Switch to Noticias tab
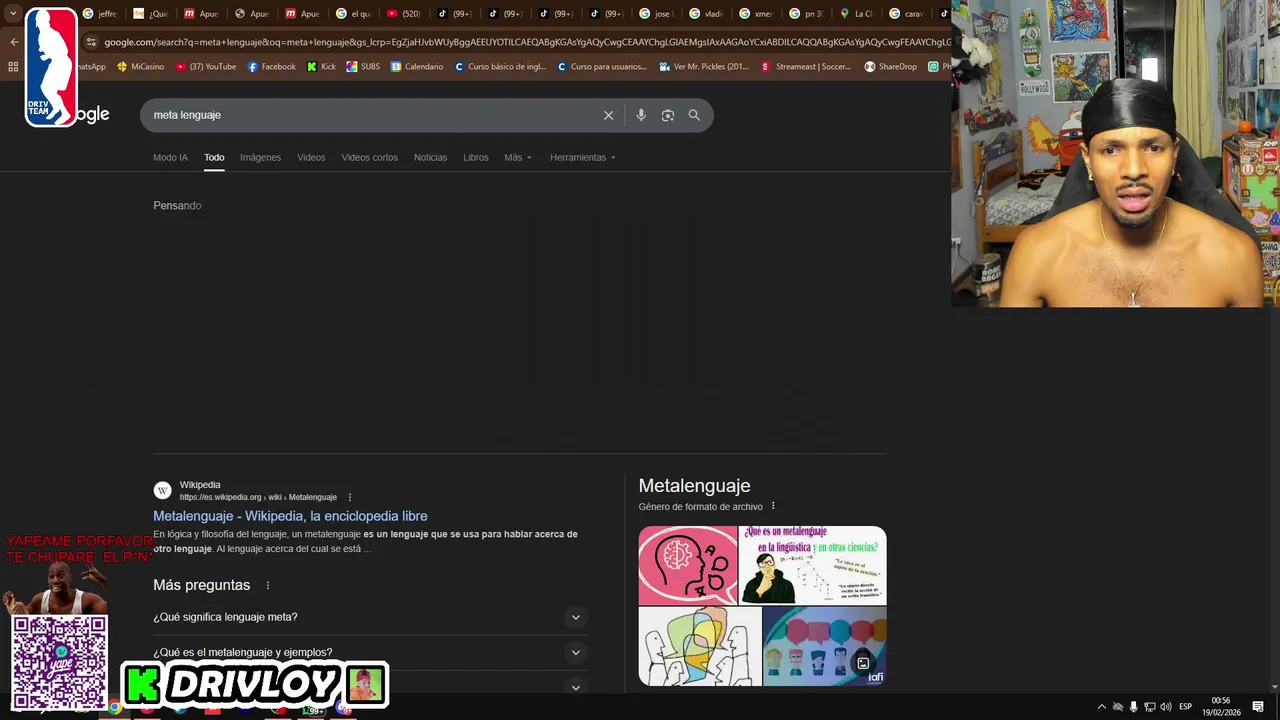 [430, 158]
